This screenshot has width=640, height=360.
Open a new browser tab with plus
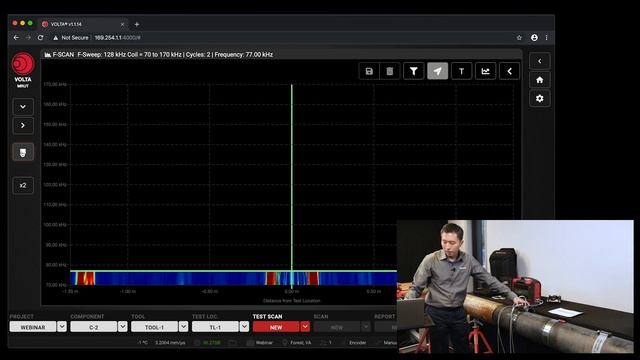point(137,24)
